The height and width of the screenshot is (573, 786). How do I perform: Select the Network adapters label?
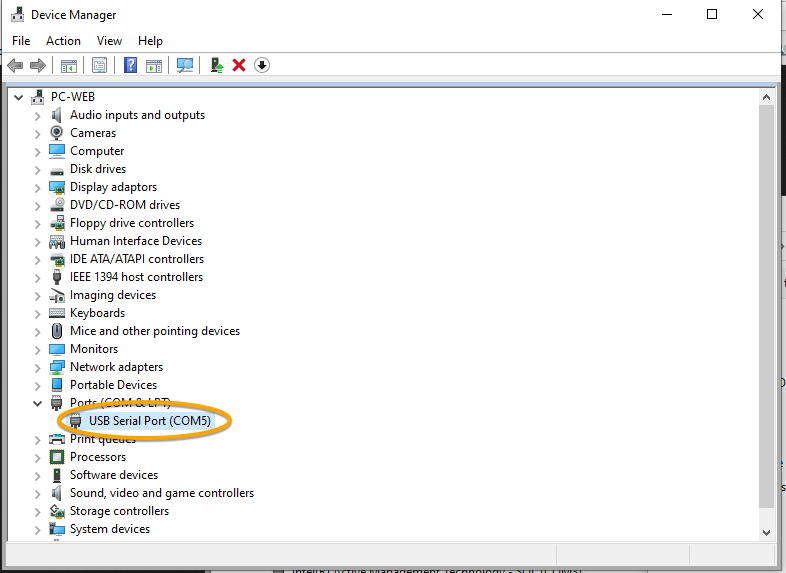click(116, 367)
